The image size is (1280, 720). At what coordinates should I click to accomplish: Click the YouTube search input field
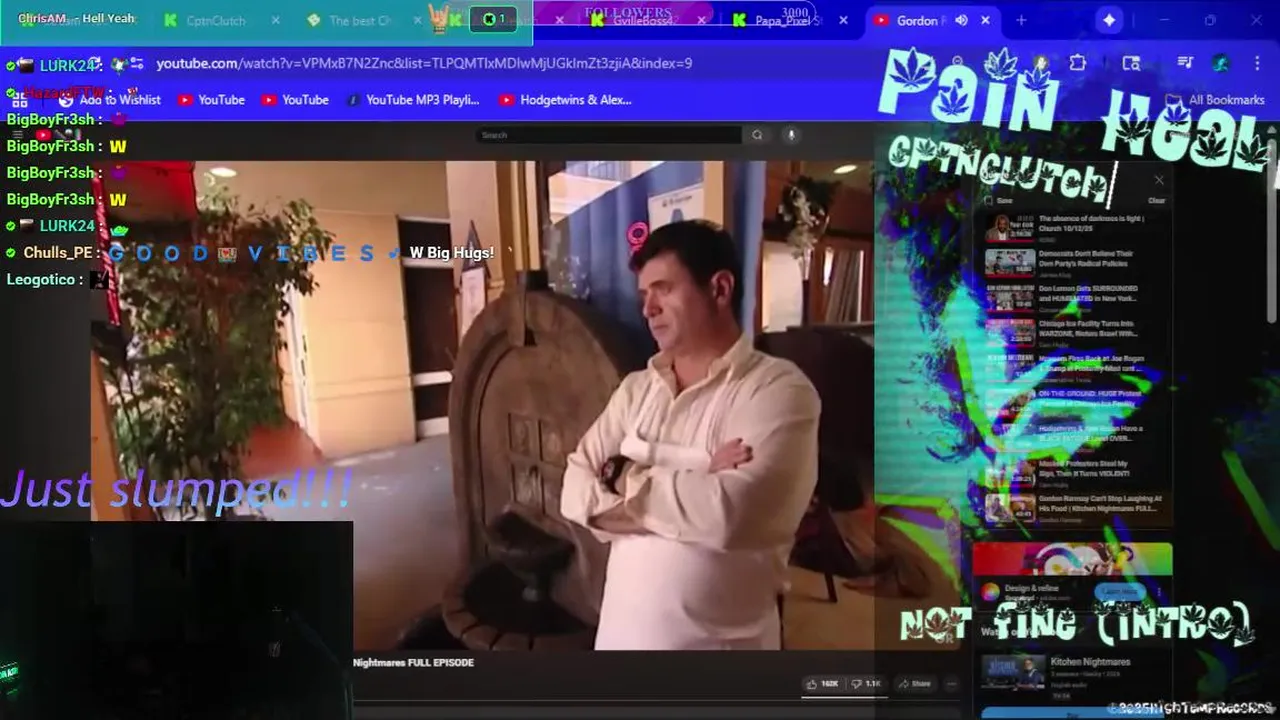point(609,135)
